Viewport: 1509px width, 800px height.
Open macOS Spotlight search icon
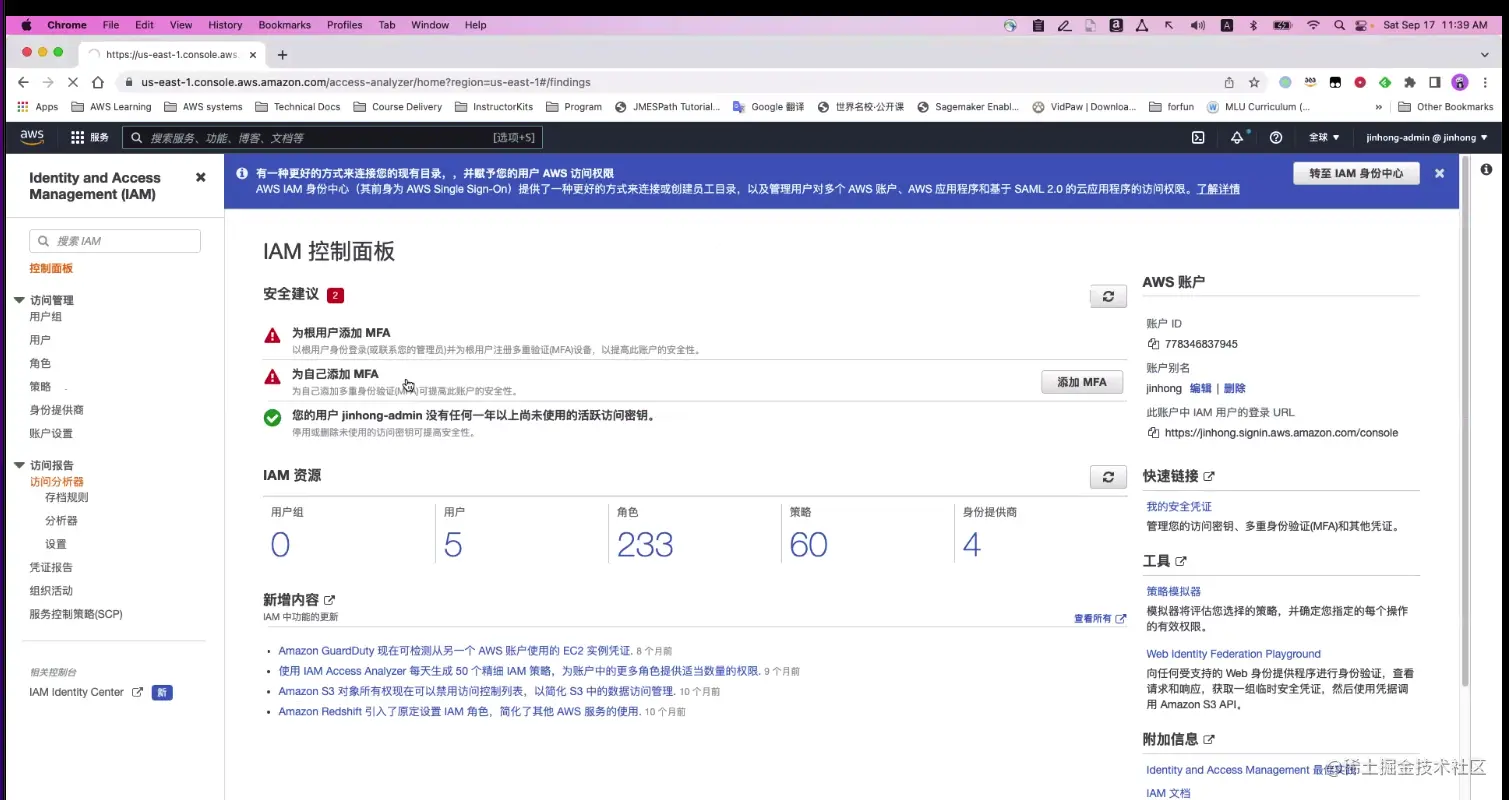1339,25
